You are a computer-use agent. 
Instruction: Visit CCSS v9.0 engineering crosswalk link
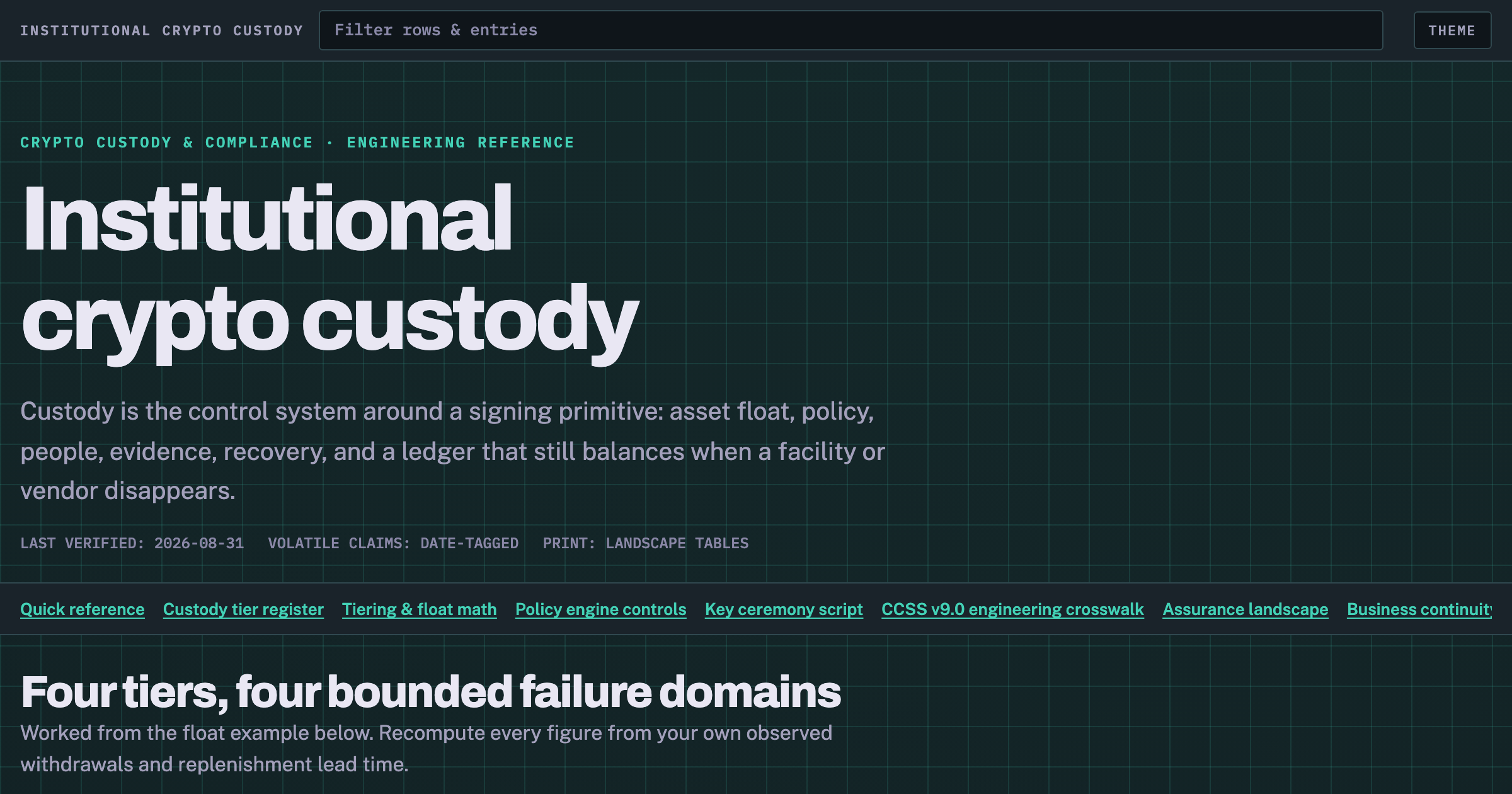(1012, 609)
